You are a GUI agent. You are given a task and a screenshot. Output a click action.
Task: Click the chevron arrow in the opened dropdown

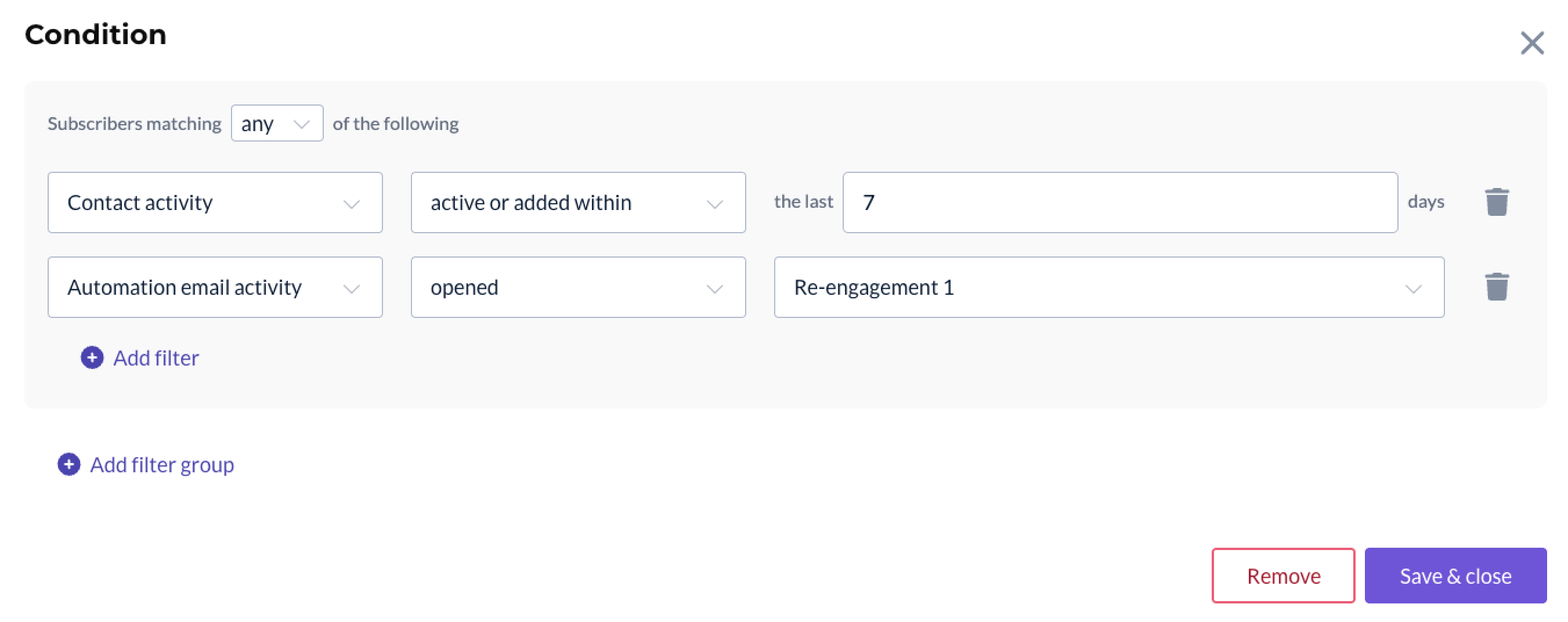tap(714, 288)
